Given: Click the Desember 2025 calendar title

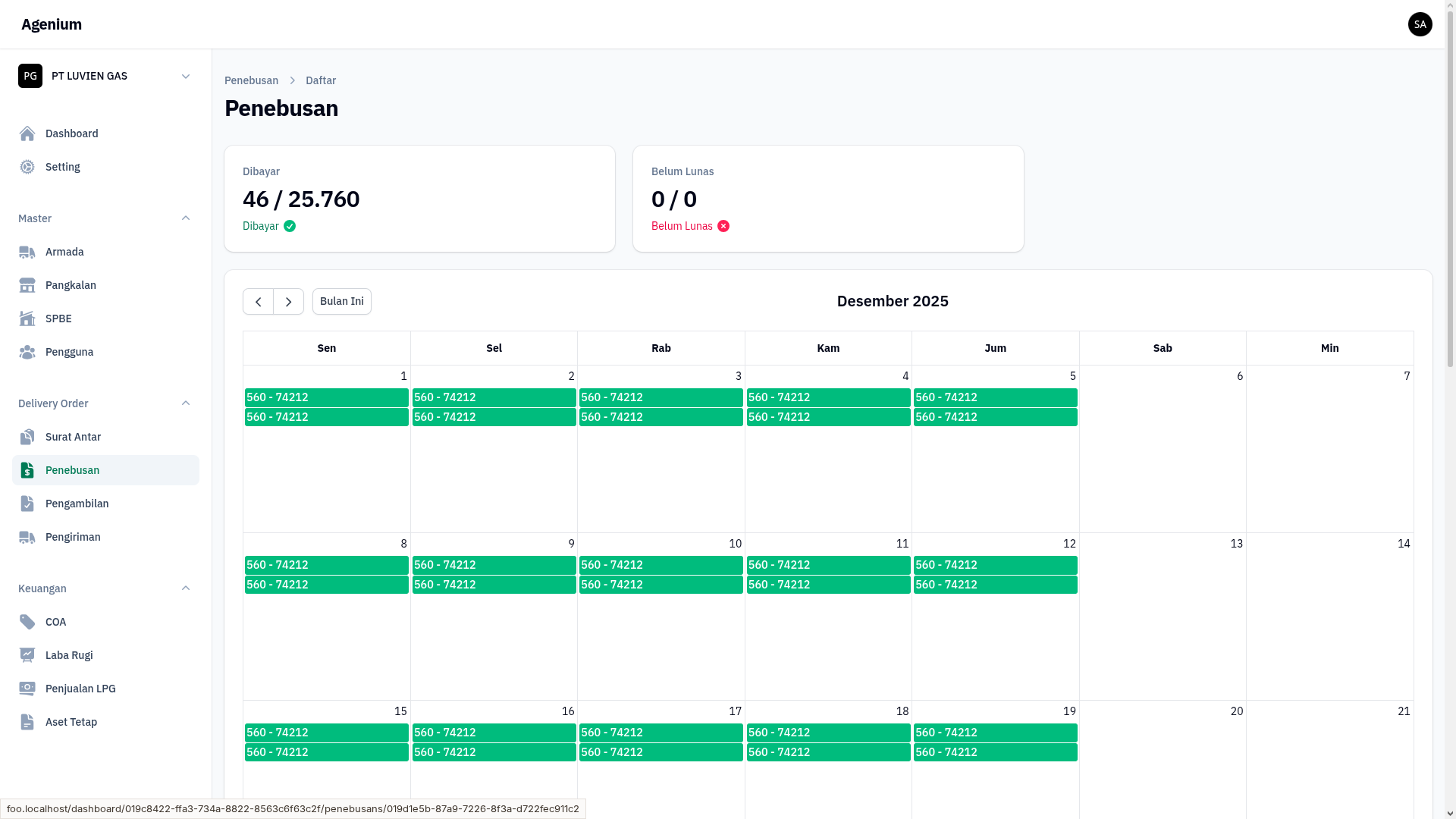Looking at the screenshot, I should click(893, 301).
